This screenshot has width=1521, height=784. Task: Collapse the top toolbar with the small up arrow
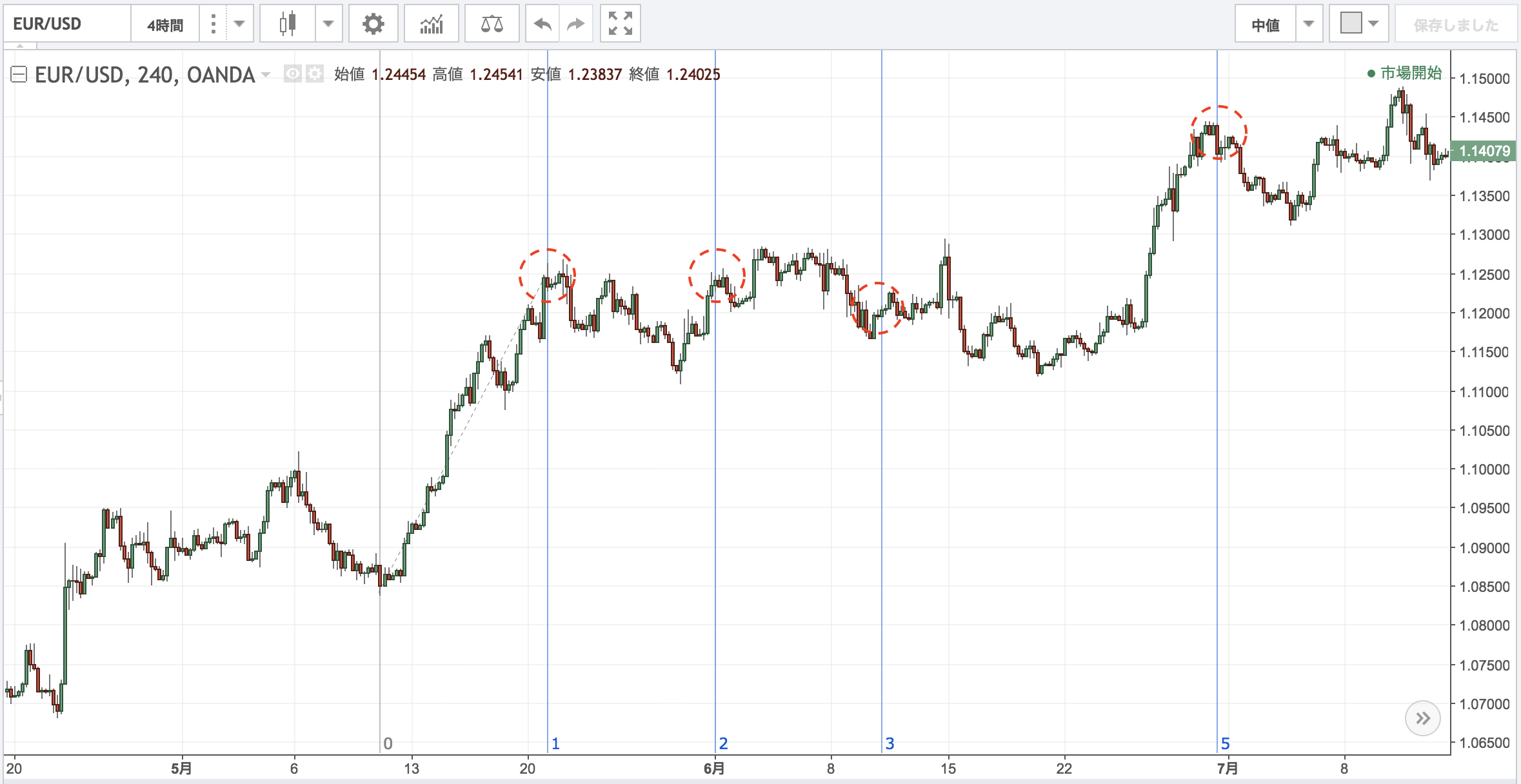point(20,46)
